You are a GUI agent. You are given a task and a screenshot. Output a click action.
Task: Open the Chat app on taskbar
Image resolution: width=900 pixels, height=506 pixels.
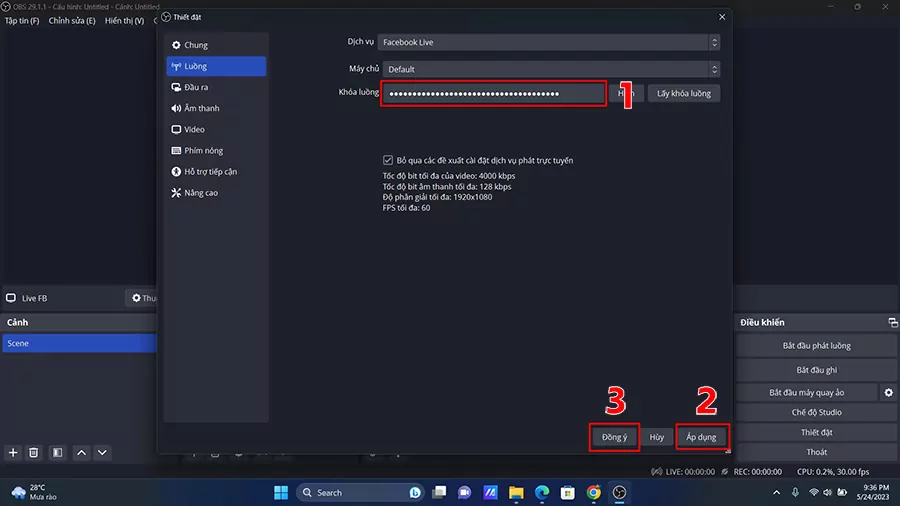pos(464,493)
